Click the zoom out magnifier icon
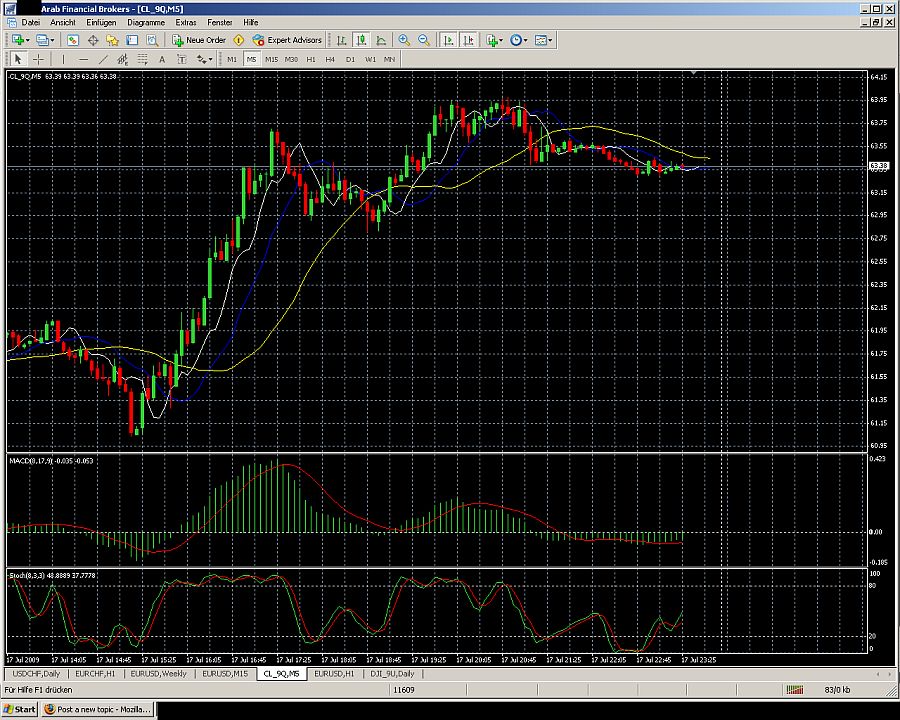Viewport: 900px width, 720px height. pos(424,40)
